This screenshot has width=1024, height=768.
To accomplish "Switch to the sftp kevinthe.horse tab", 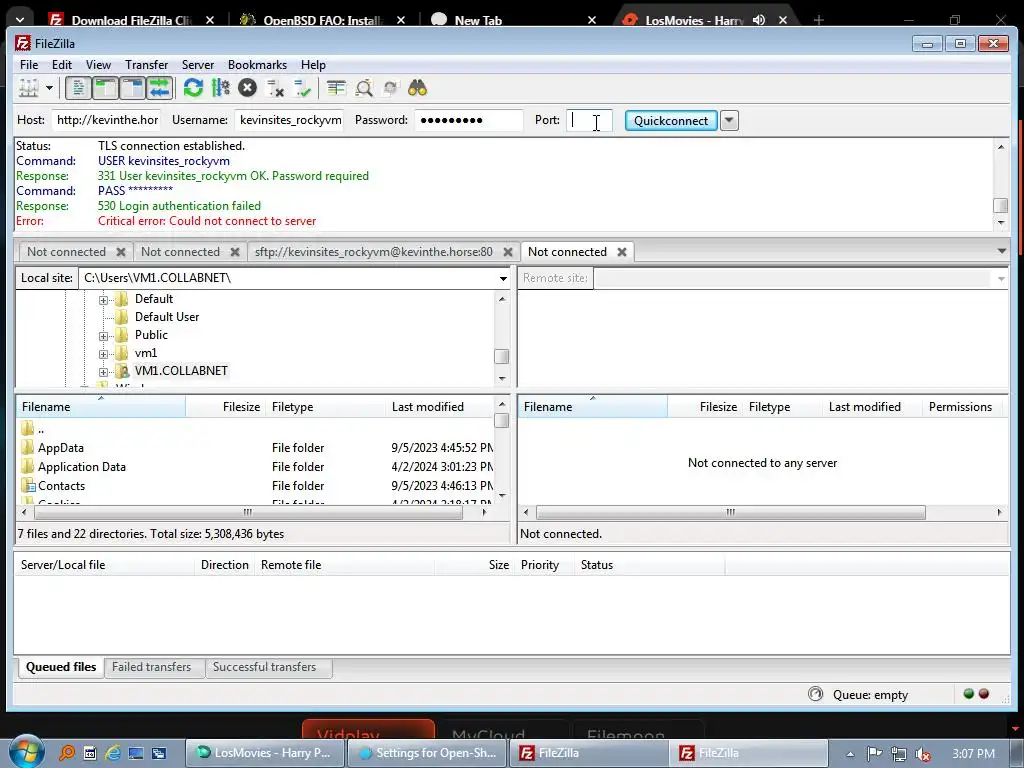I will [373, 251].
